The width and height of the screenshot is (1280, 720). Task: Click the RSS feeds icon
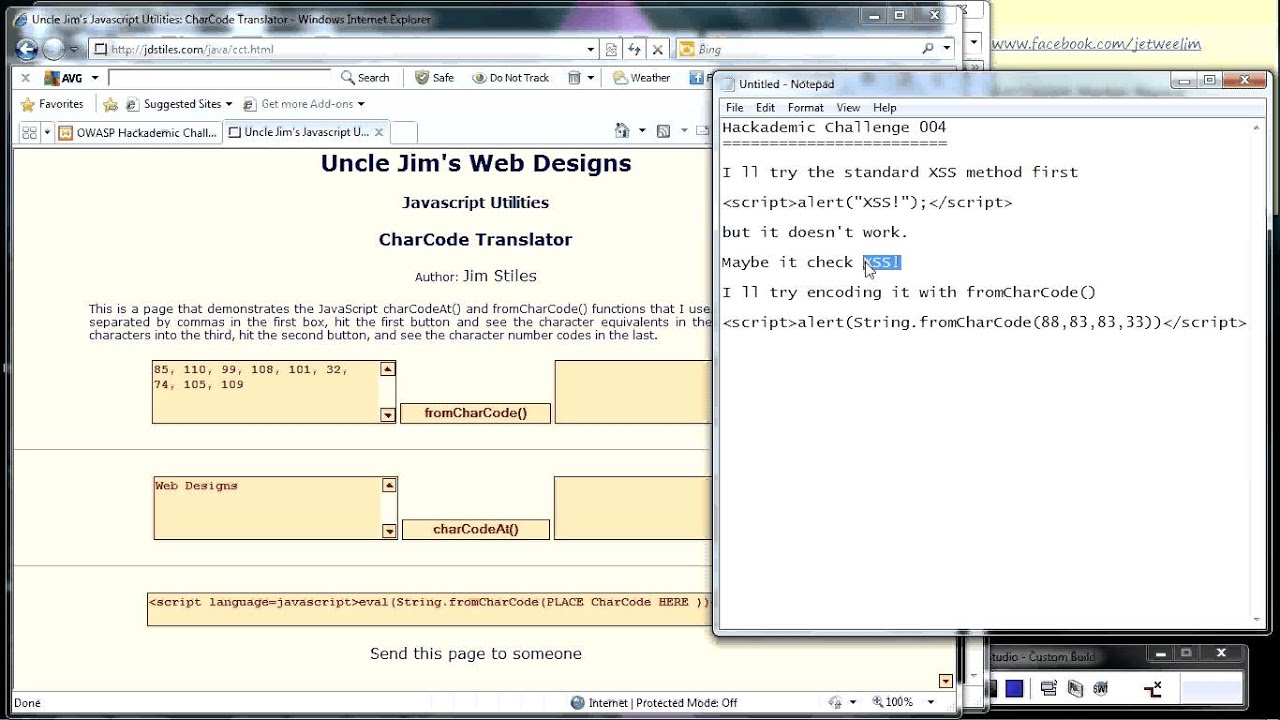tap(662, 131)
